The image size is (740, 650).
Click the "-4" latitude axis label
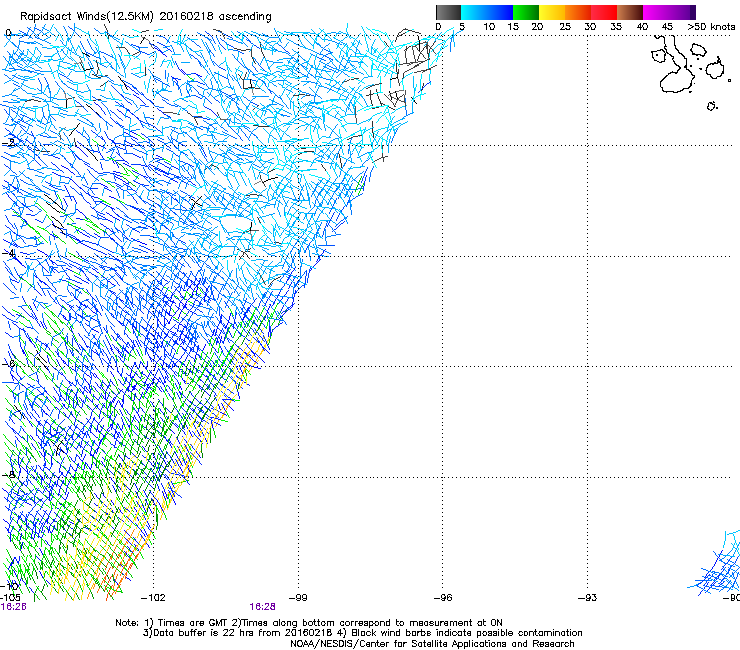click(x=9, y=253)
